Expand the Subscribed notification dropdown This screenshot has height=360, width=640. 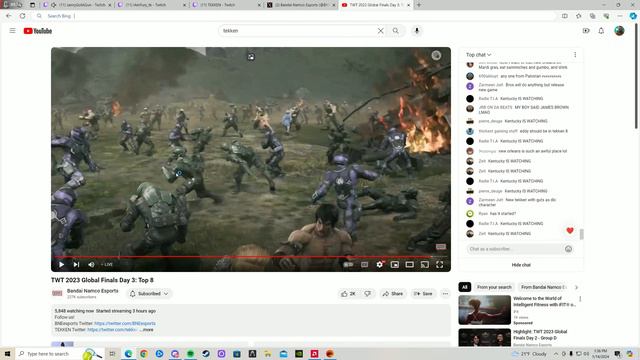(x=149, y=293)
